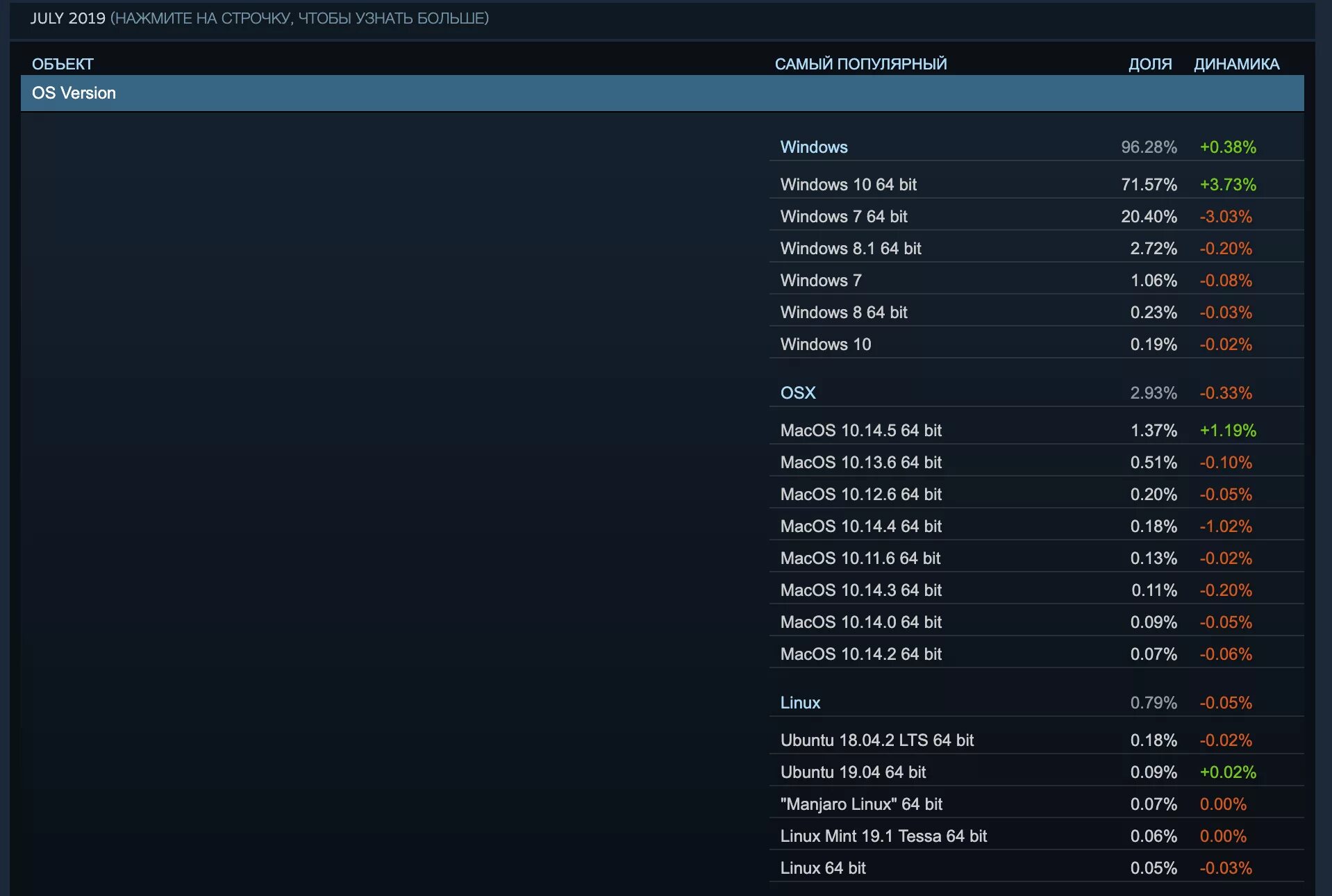Click the -1.02% change value
The image size is (1332, 896).
(x=1226, y=526)
